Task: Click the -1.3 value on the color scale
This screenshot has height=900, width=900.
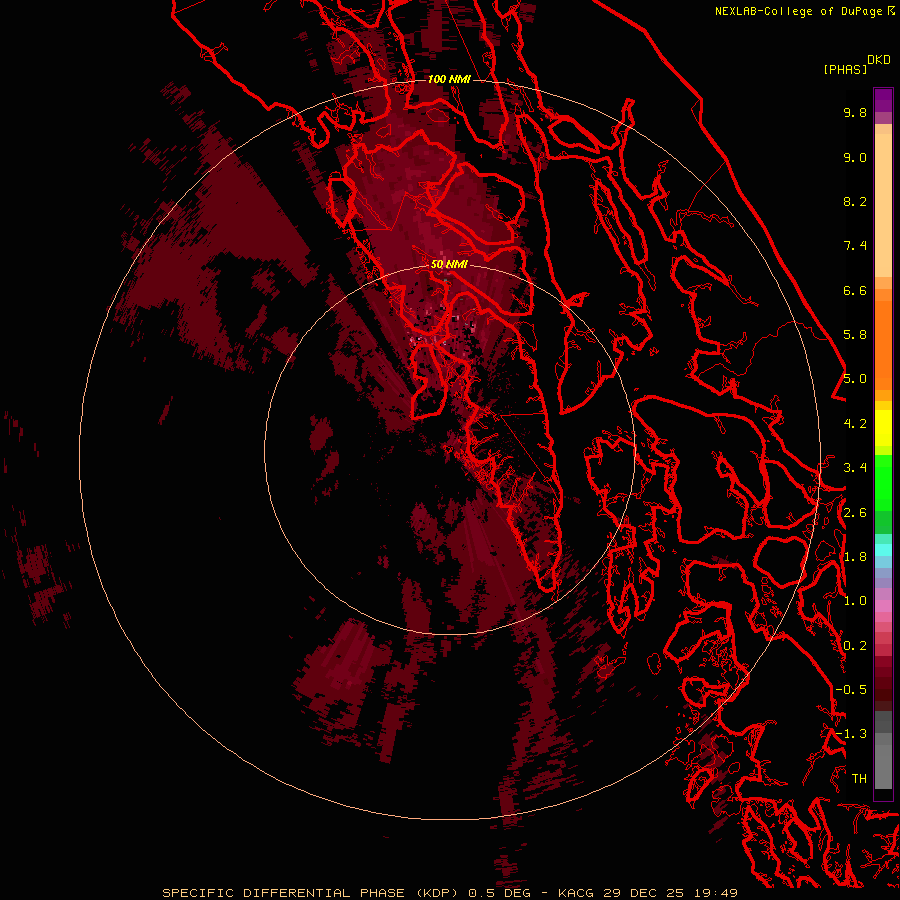Action: click(851, 734)
